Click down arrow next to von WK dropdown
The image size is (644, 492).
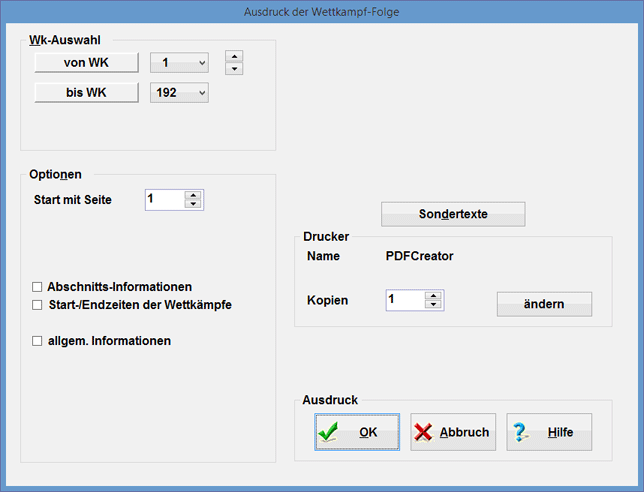(234, 69)
